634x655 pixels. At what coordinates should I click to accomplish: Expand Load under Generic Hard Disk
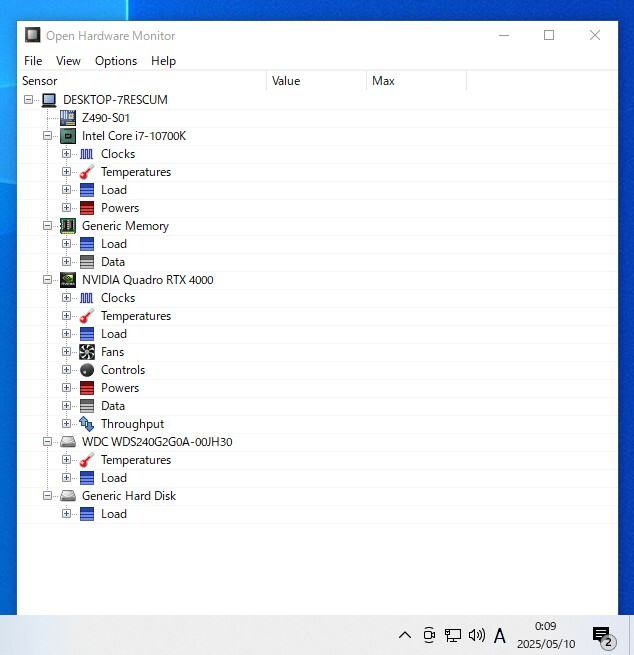click(66, 513)
